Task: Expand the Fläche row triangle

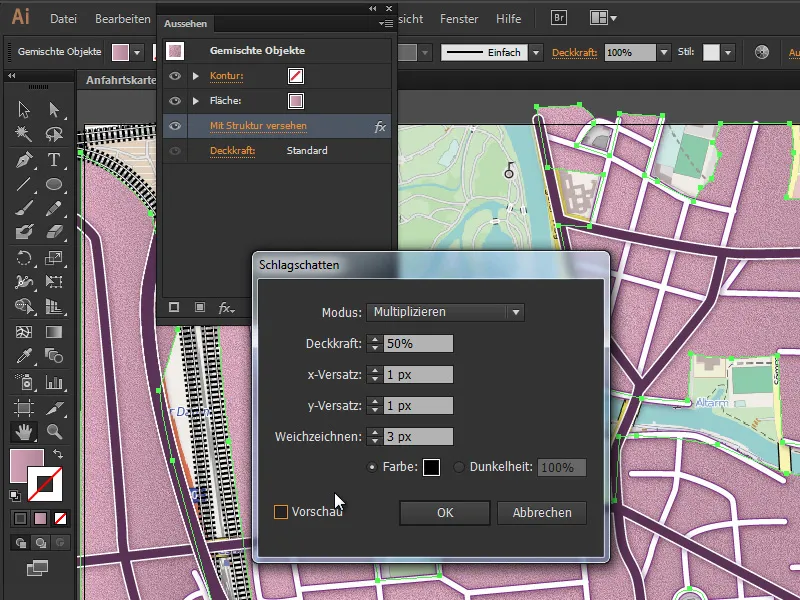Action: coord(196,101)
